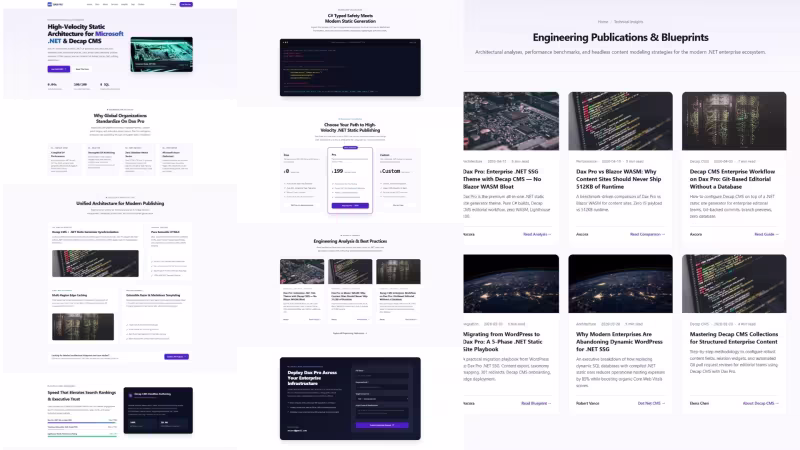This screenshot has height=450, width=800.
Task: Click the Choose Your Path pricing heading
Action: [x=350, y=127]
